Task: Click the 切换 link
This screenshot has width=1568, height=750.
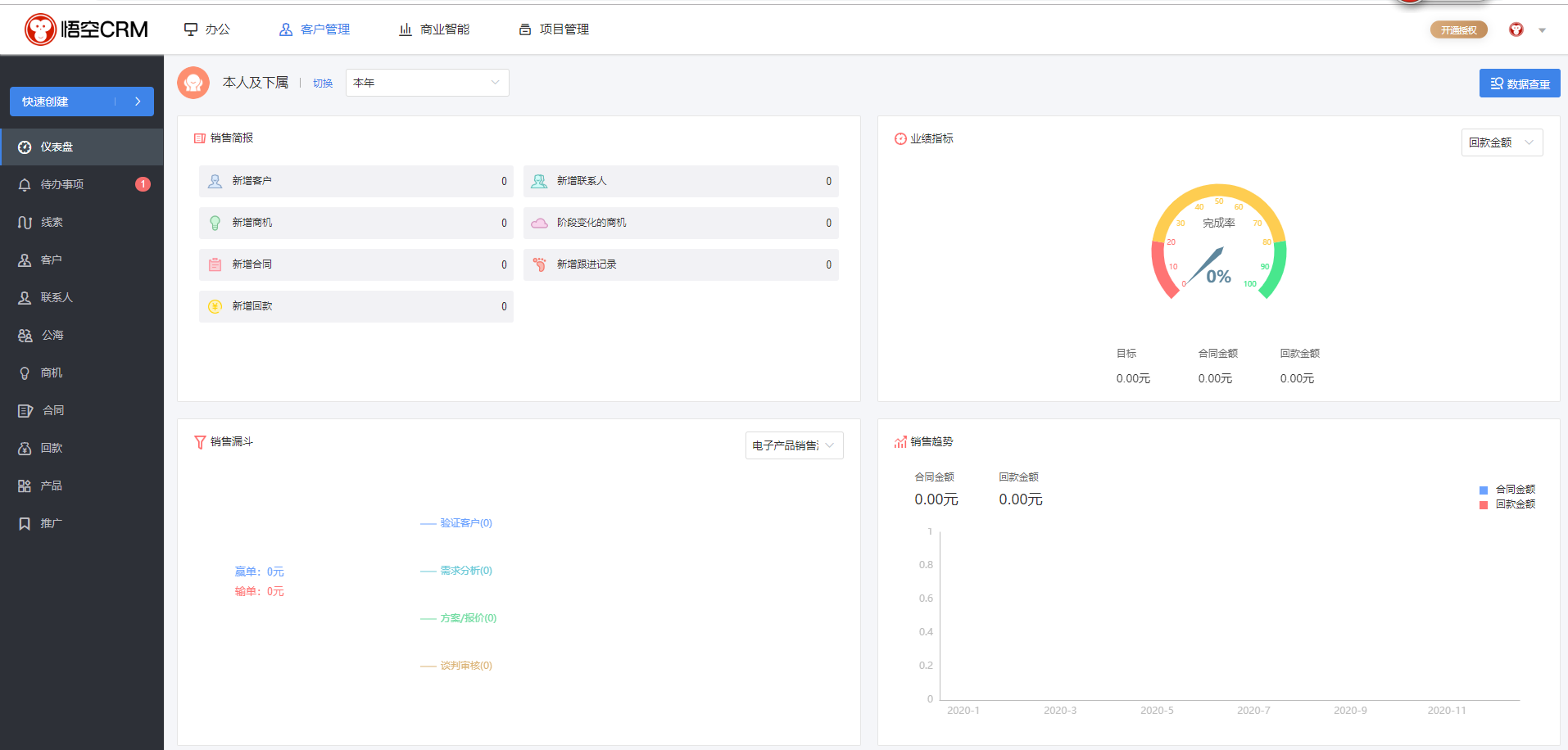Action: [323, 84]
